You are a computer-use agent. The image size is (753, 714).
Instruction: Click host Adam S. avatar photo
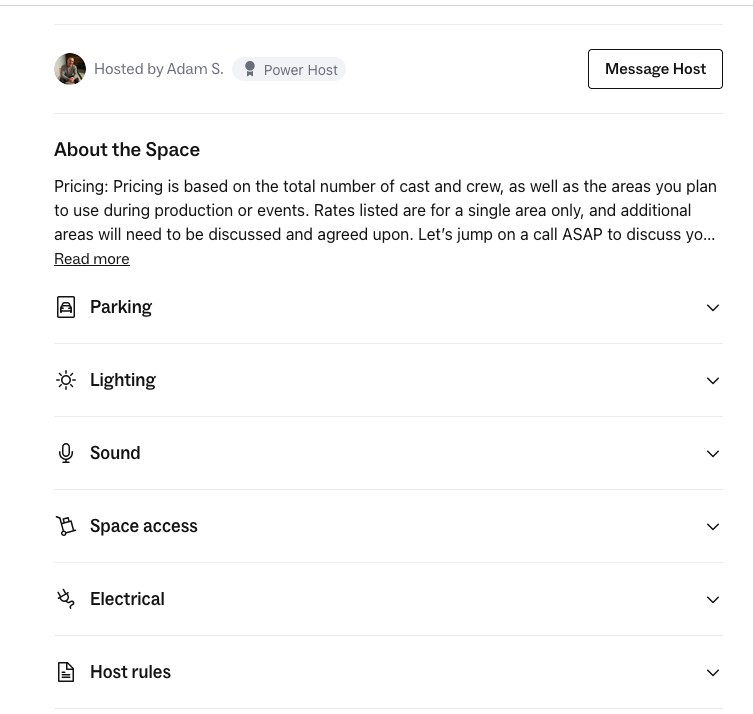click(x=70, y=69)
